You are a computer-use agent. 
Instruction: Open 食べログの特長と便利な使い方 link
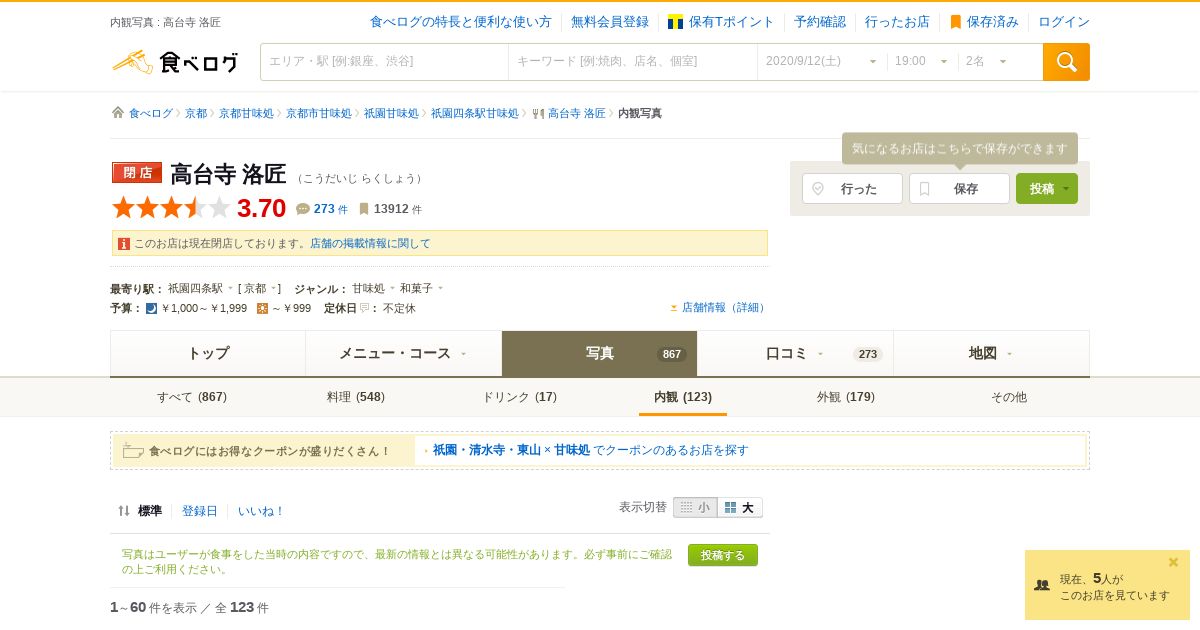[461, 22]
